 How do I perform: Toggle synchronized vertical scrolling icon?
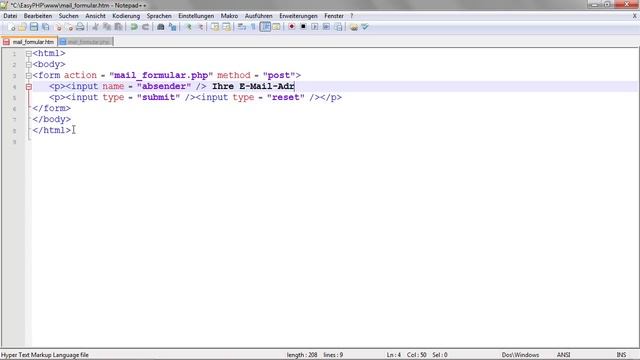[215, 27]
